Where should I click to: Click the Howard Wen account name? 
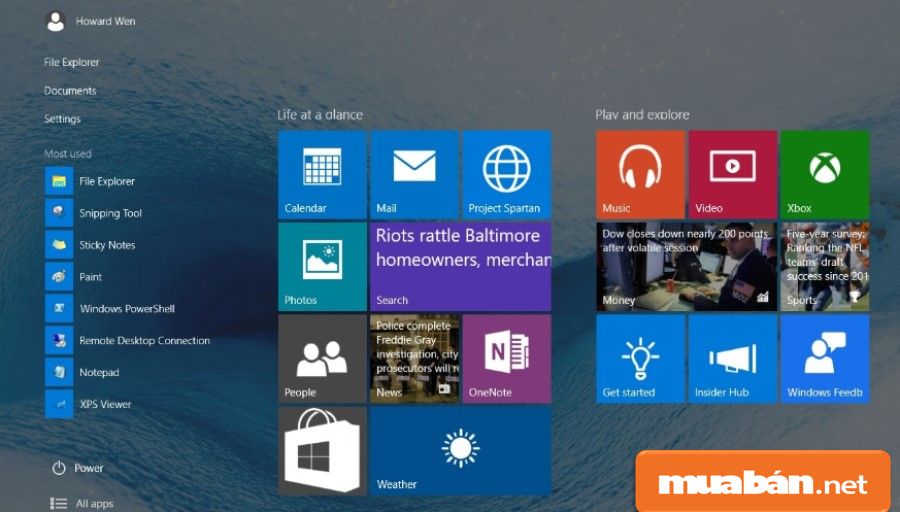(x=106, y=22)
